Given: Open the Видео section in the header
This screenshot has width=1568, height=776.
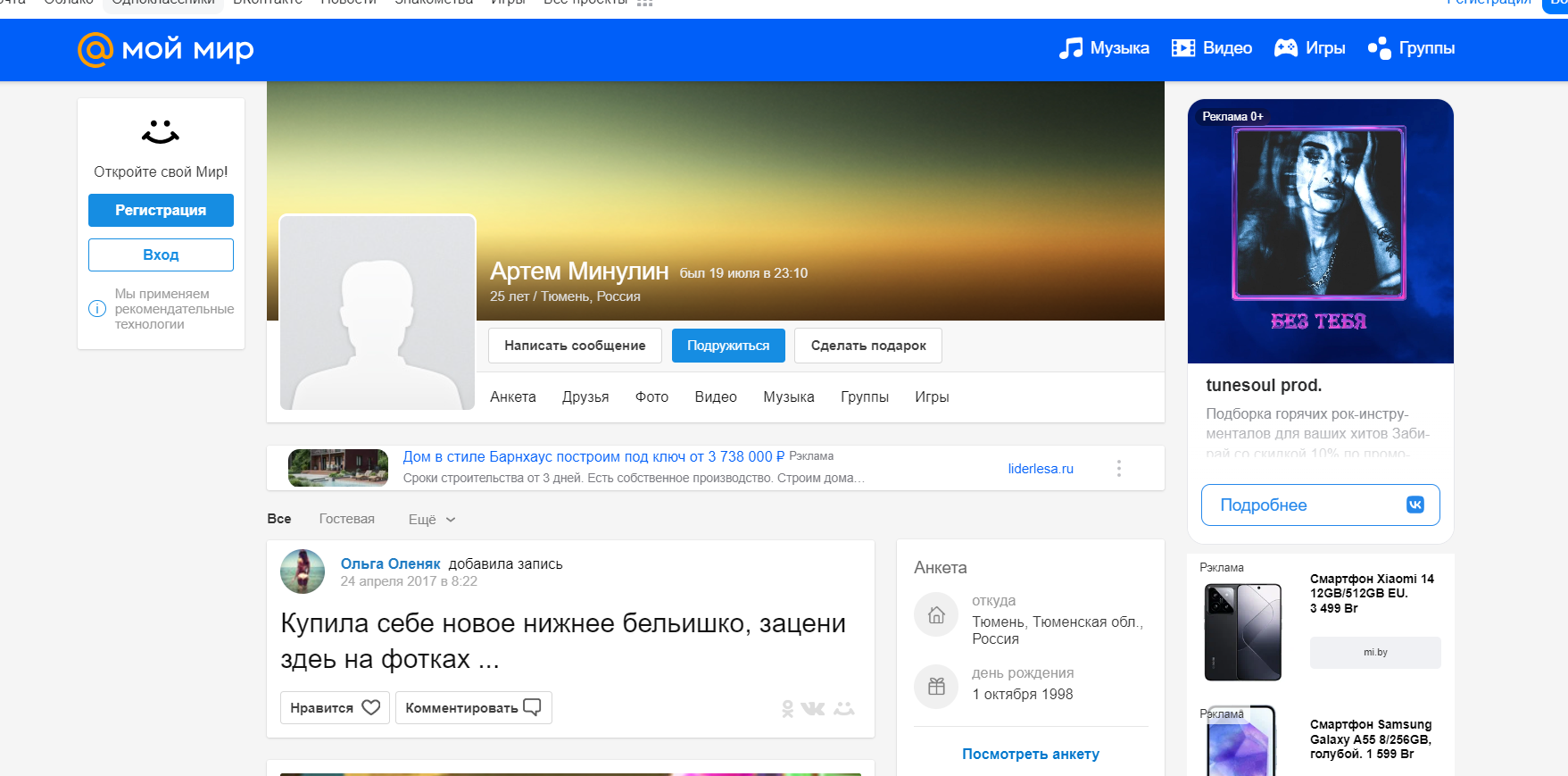Looking at the screenshot, I should [1212, 48].
